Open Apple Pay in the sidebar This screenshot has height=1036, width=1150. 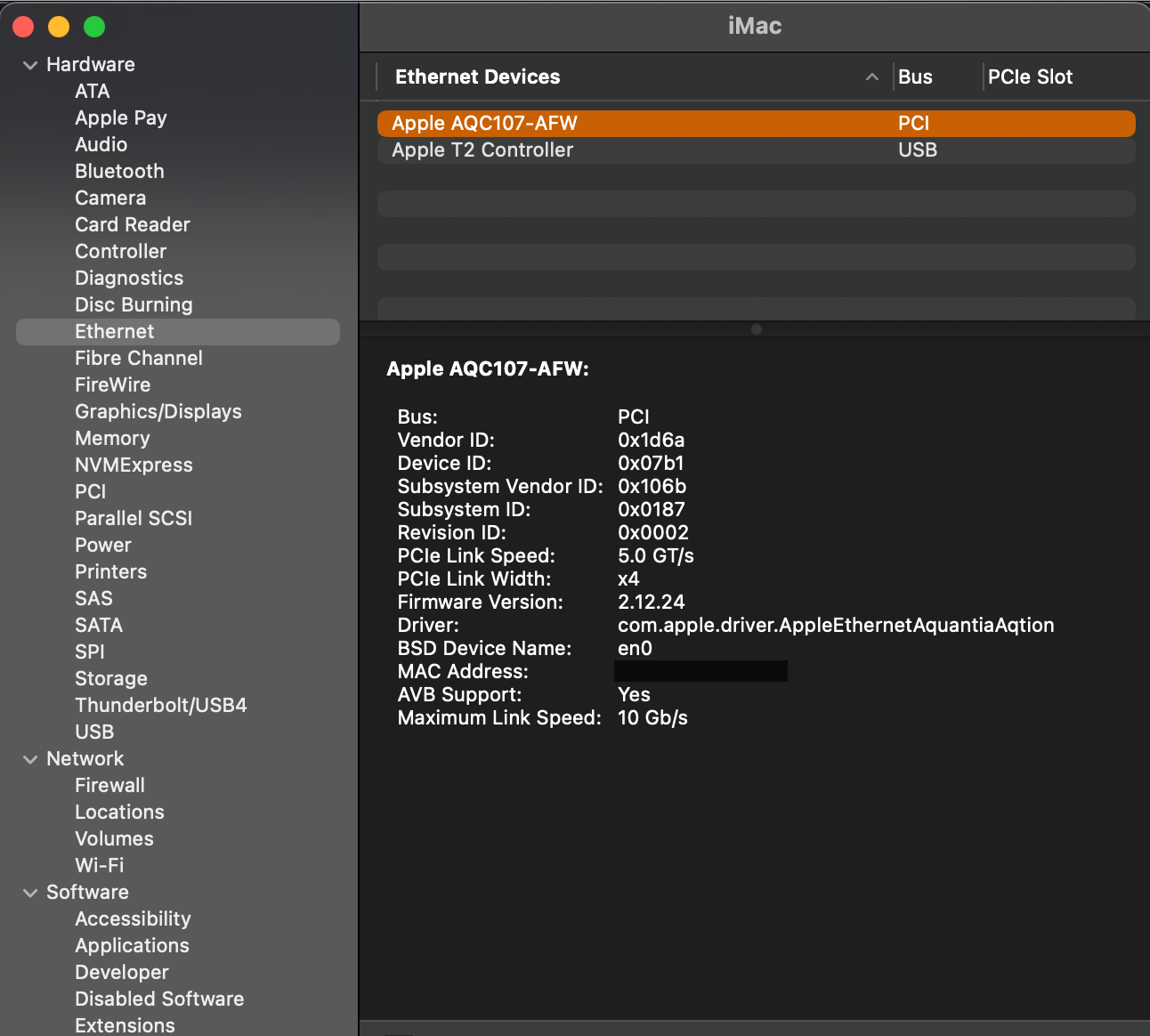click(x=121, y=118)
